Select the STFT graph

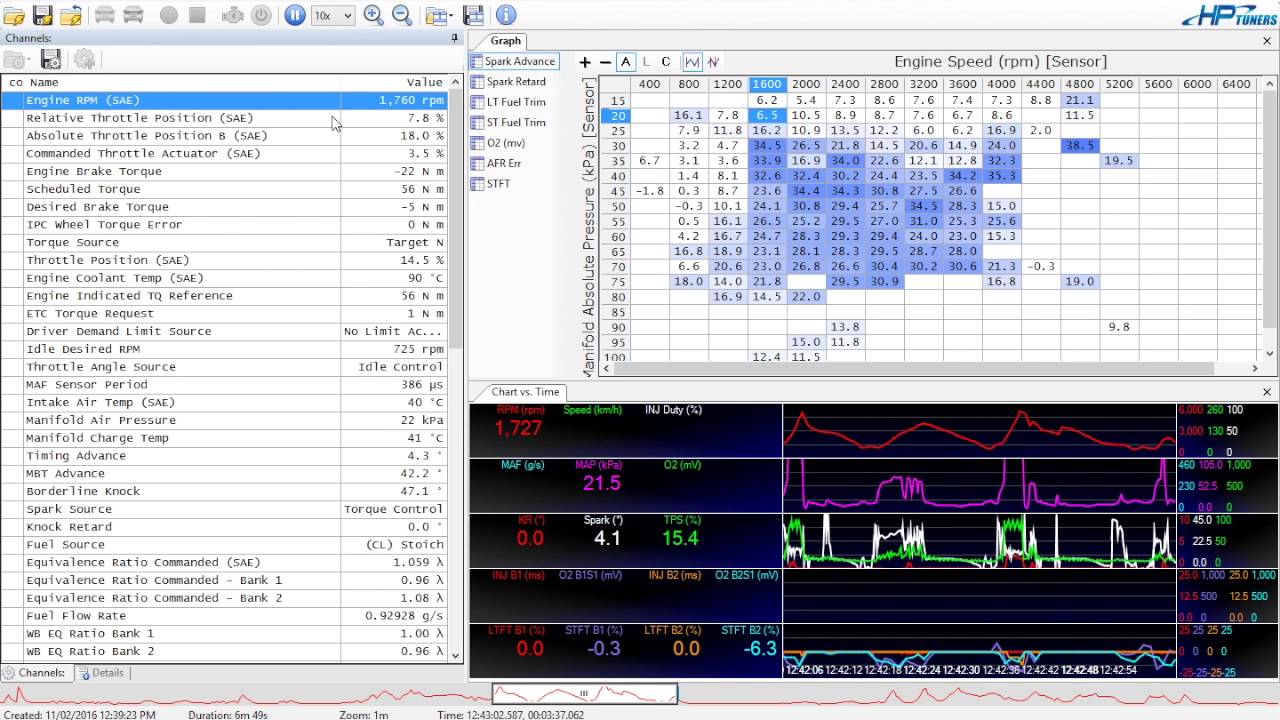[490, 183]
